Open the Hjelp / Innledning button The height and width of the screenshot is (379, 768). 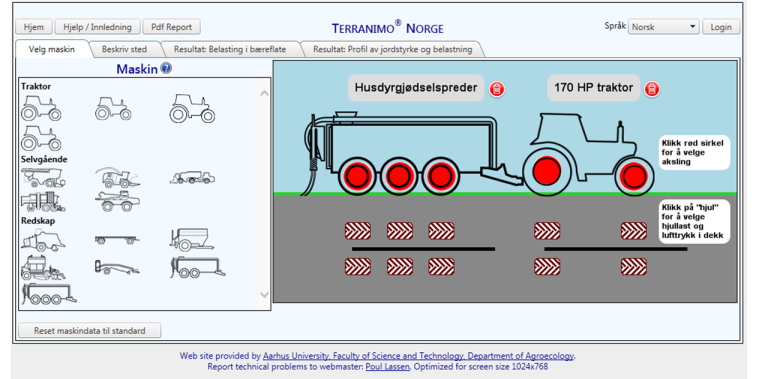point(97,27)
